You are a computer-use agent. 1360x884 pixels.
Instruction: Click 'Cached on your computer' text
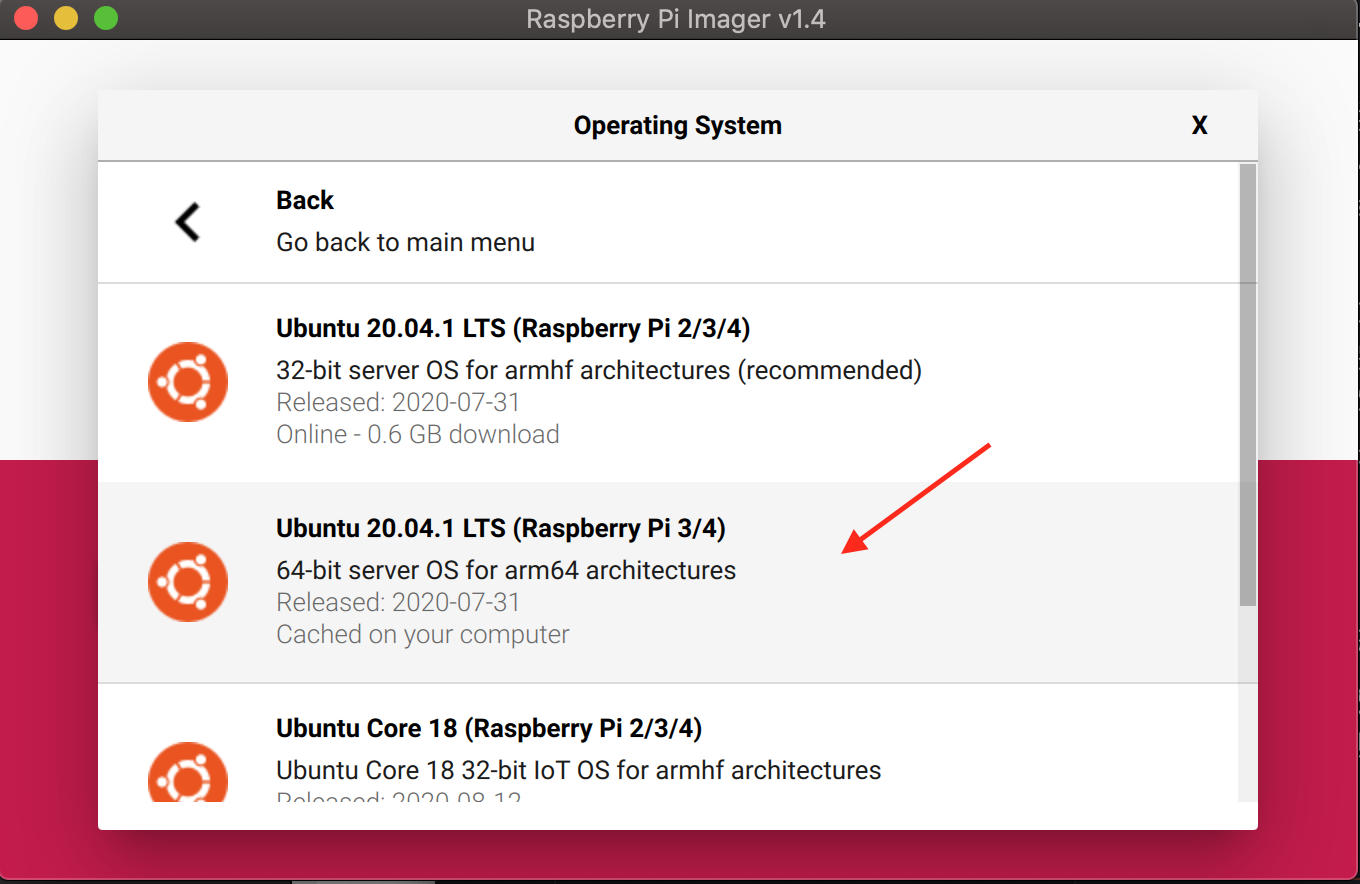coord(423,635)
